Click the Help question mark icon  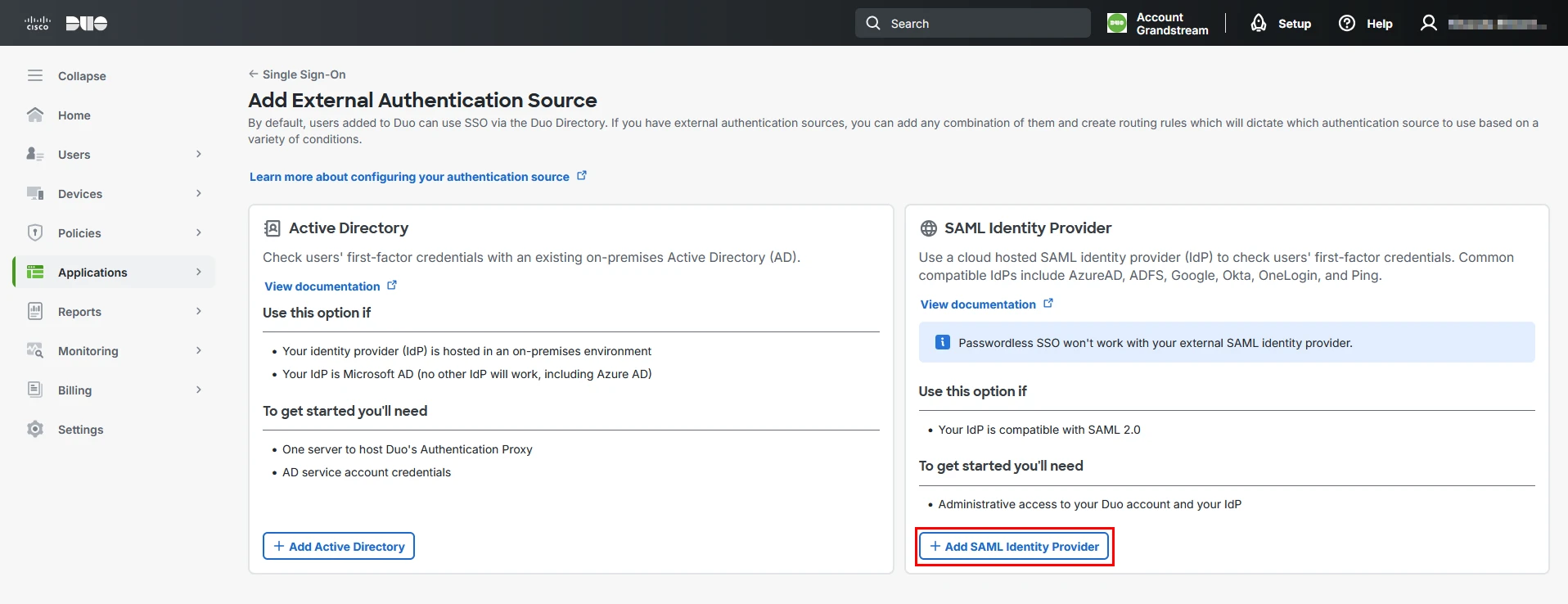click(1346, 23)
